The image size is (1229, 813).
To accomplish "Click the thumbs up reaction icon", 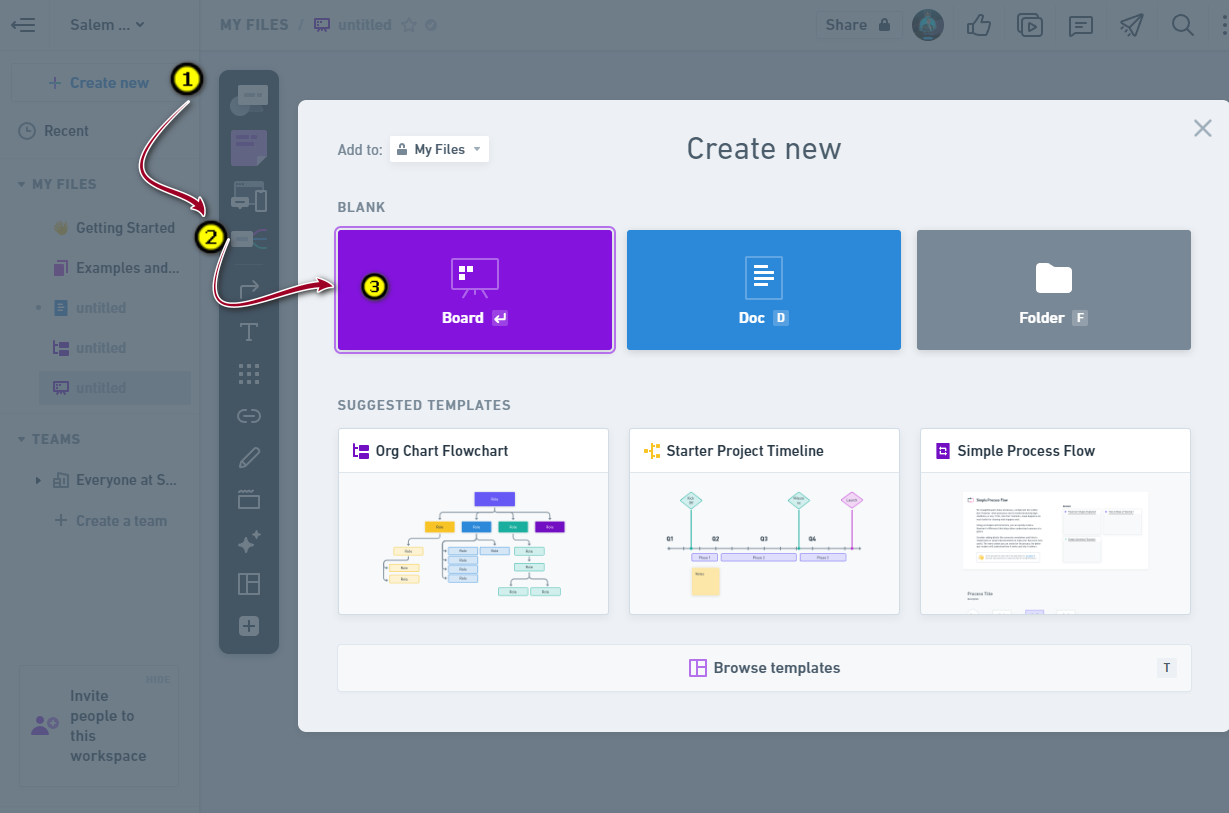I will [x=978, y=25].
